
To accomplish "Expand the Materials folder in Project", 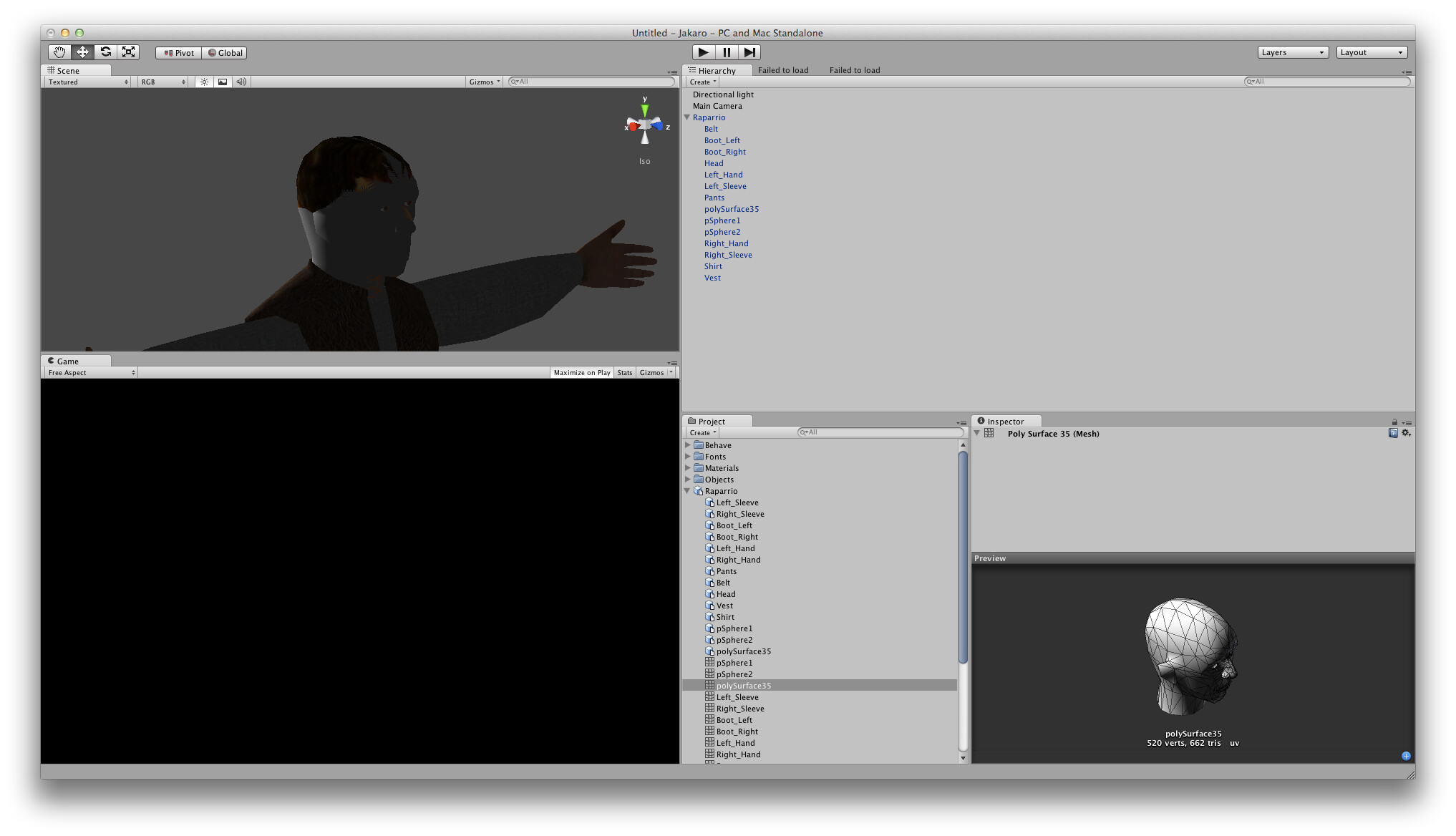I will [688, 467].
